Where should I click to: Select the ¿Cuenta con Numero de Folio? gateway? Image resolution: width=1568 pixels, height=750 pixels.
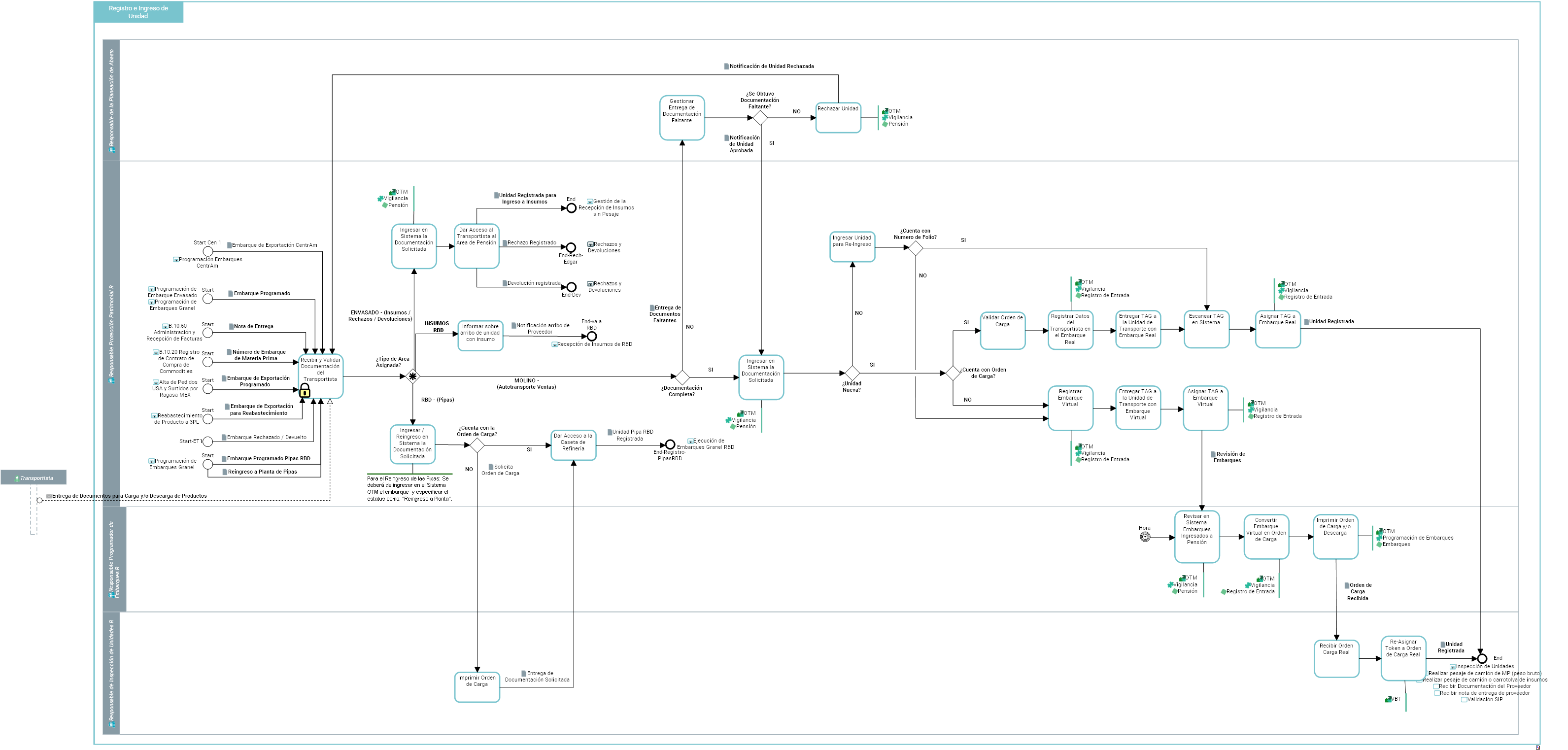tap(916, 248)
